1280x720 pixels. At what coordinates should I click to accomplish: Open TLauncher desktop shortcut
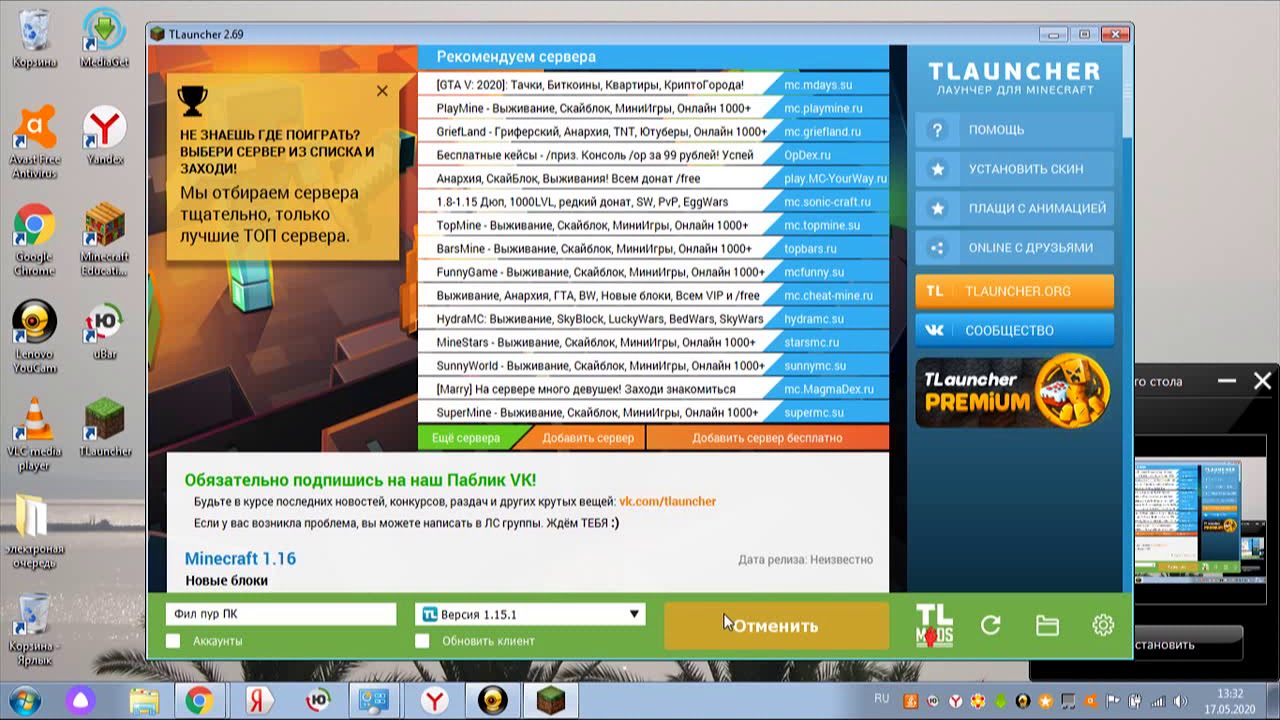[104, 427]
